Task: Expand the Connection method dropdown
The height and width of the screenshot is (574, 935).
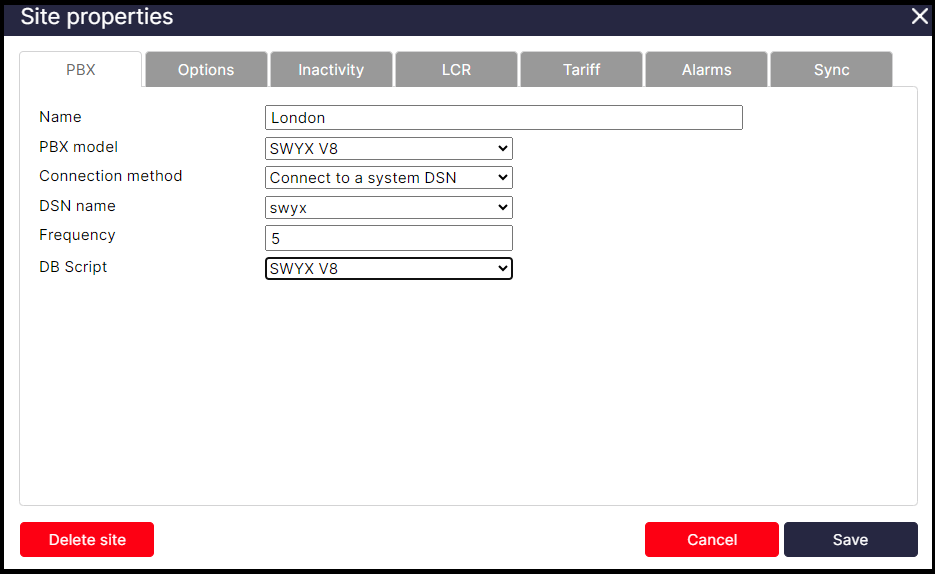Action: coord(389,178)
